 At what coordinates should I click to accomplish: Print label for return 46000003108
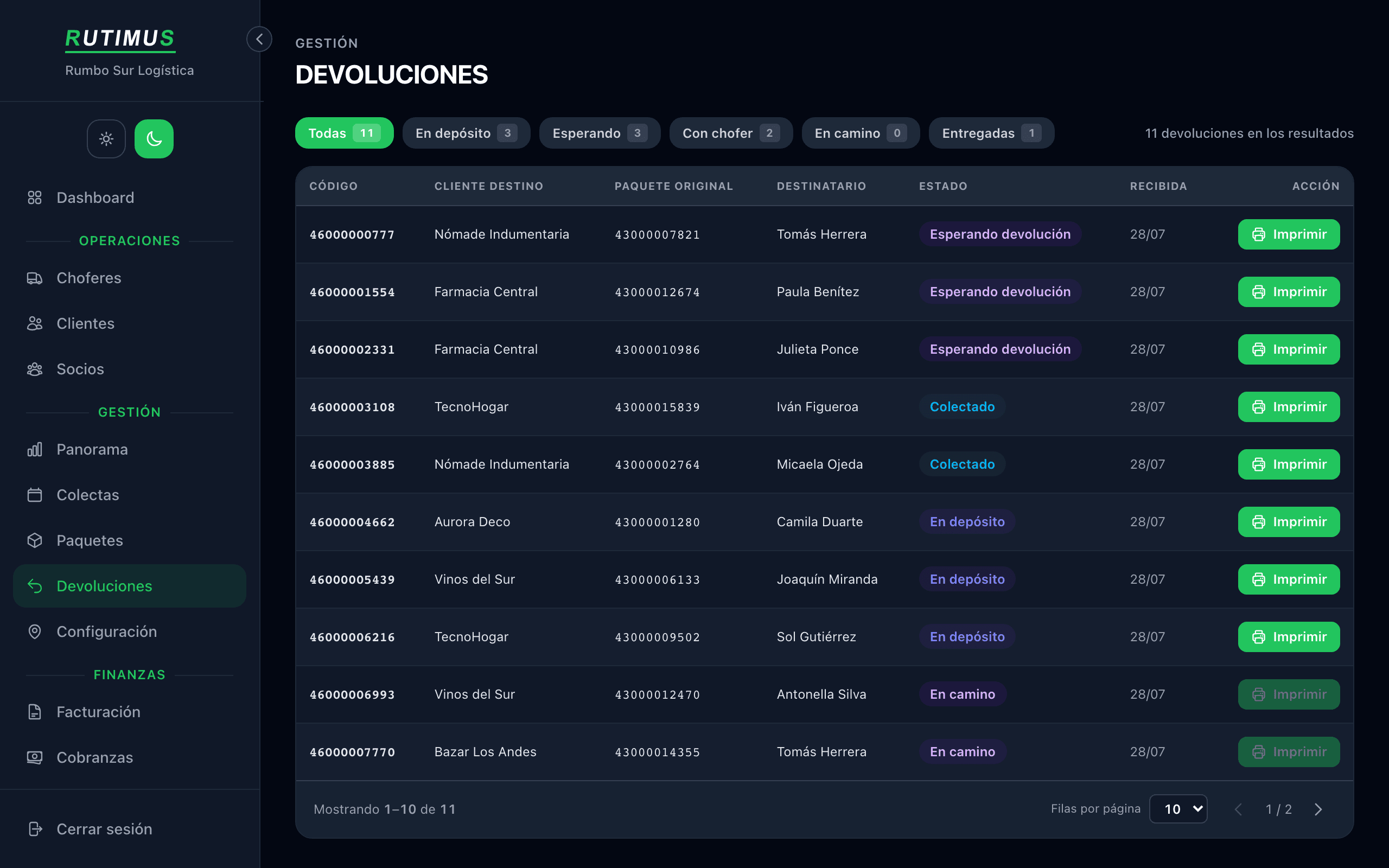(x=1289, y=407)
